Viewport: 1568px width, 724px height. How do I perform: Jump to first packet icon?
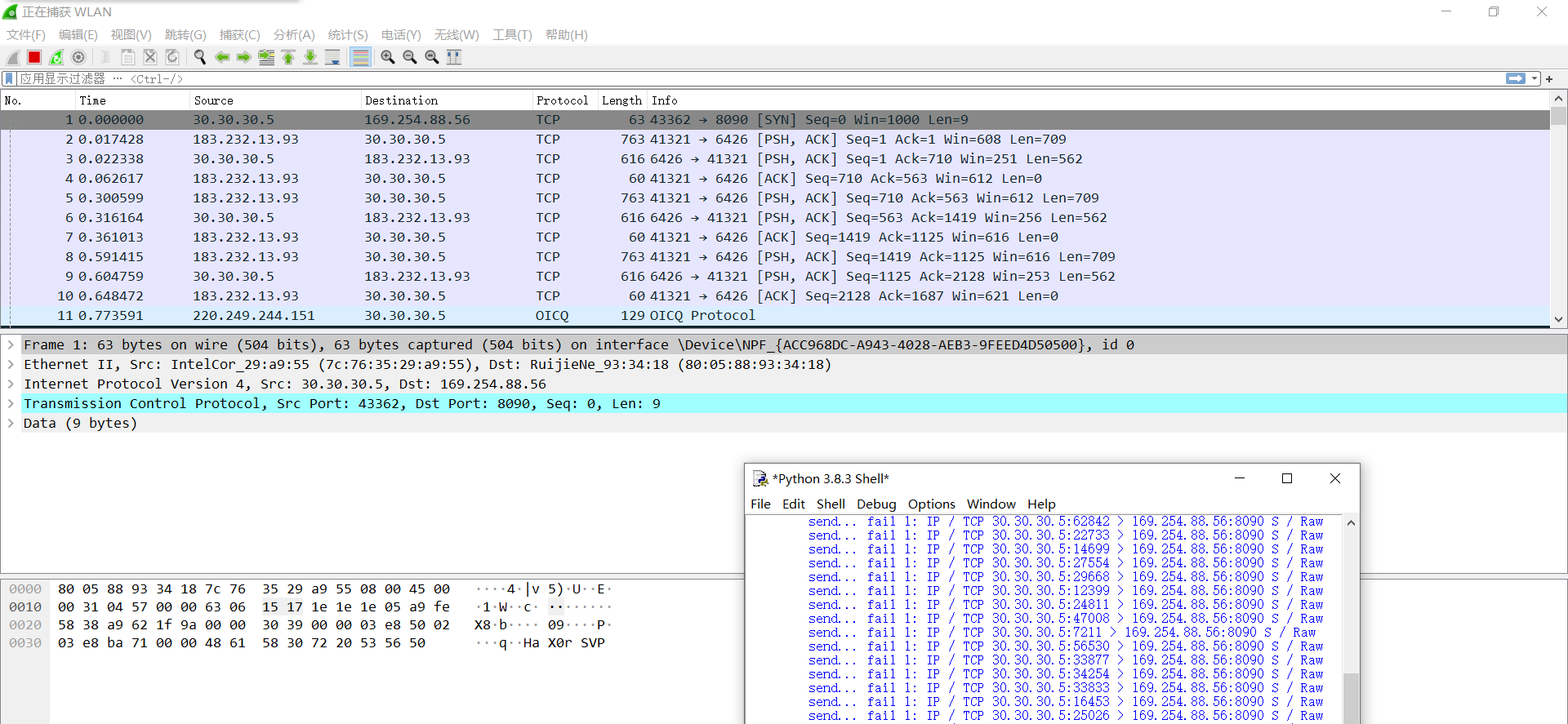tap(288, 57)
